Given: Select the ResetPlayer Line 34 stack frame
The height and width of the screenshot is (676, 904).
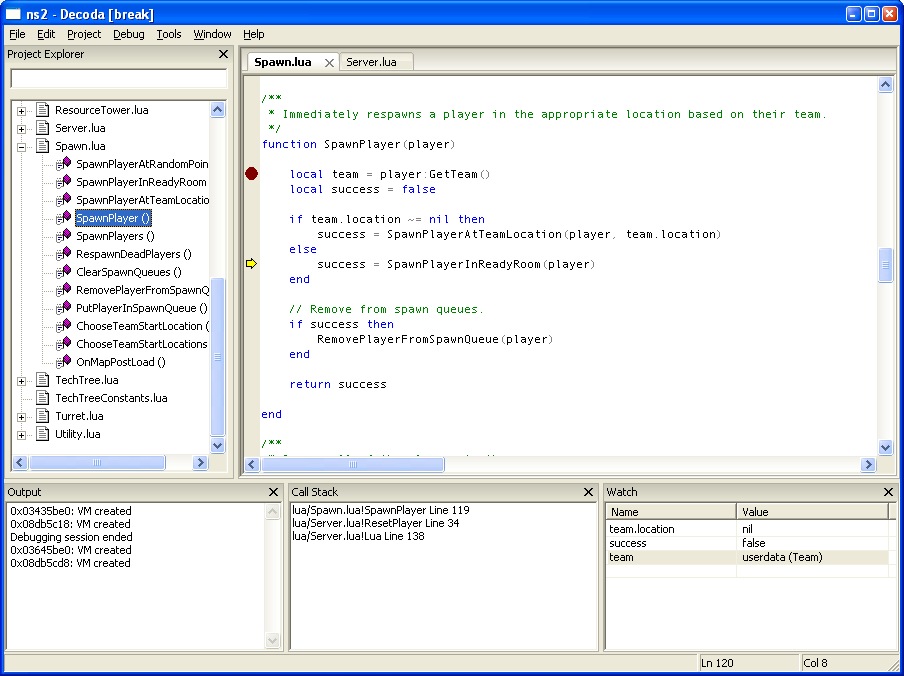Looking at the screenshot, I should coord(375,523).
